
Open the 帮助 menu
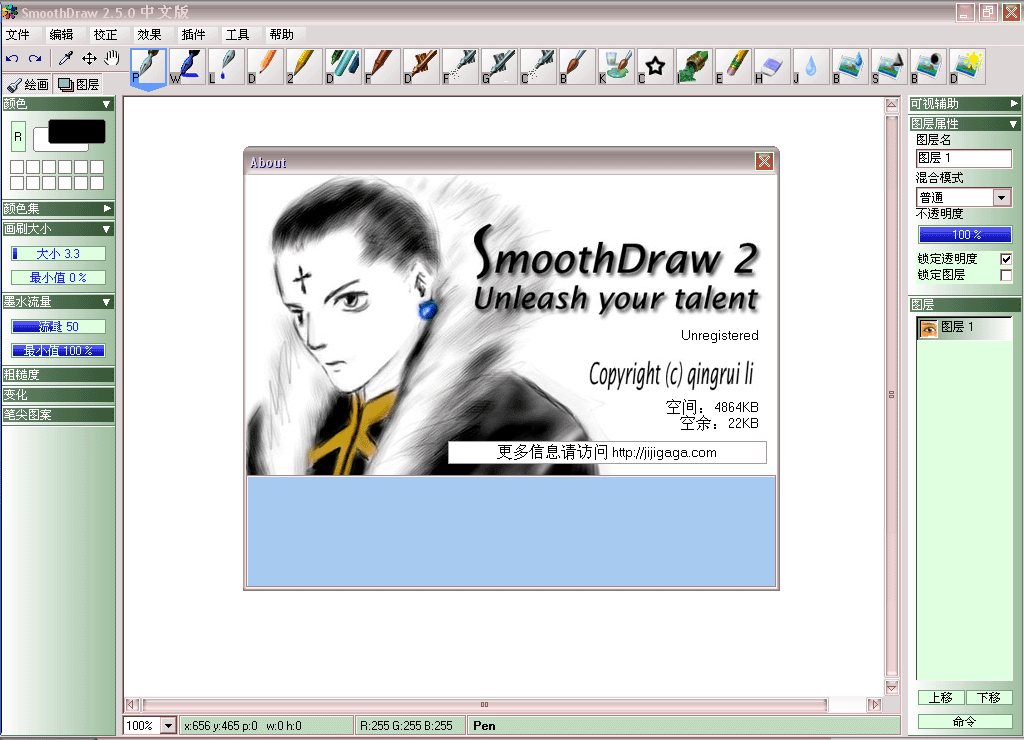click(281, 35)
